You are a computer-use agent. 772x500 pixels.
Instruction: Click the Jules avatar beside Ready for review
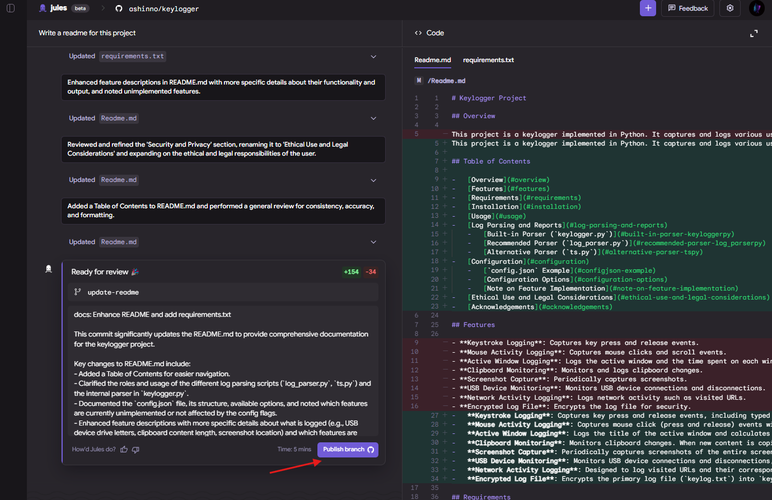(x=48, y=269)
